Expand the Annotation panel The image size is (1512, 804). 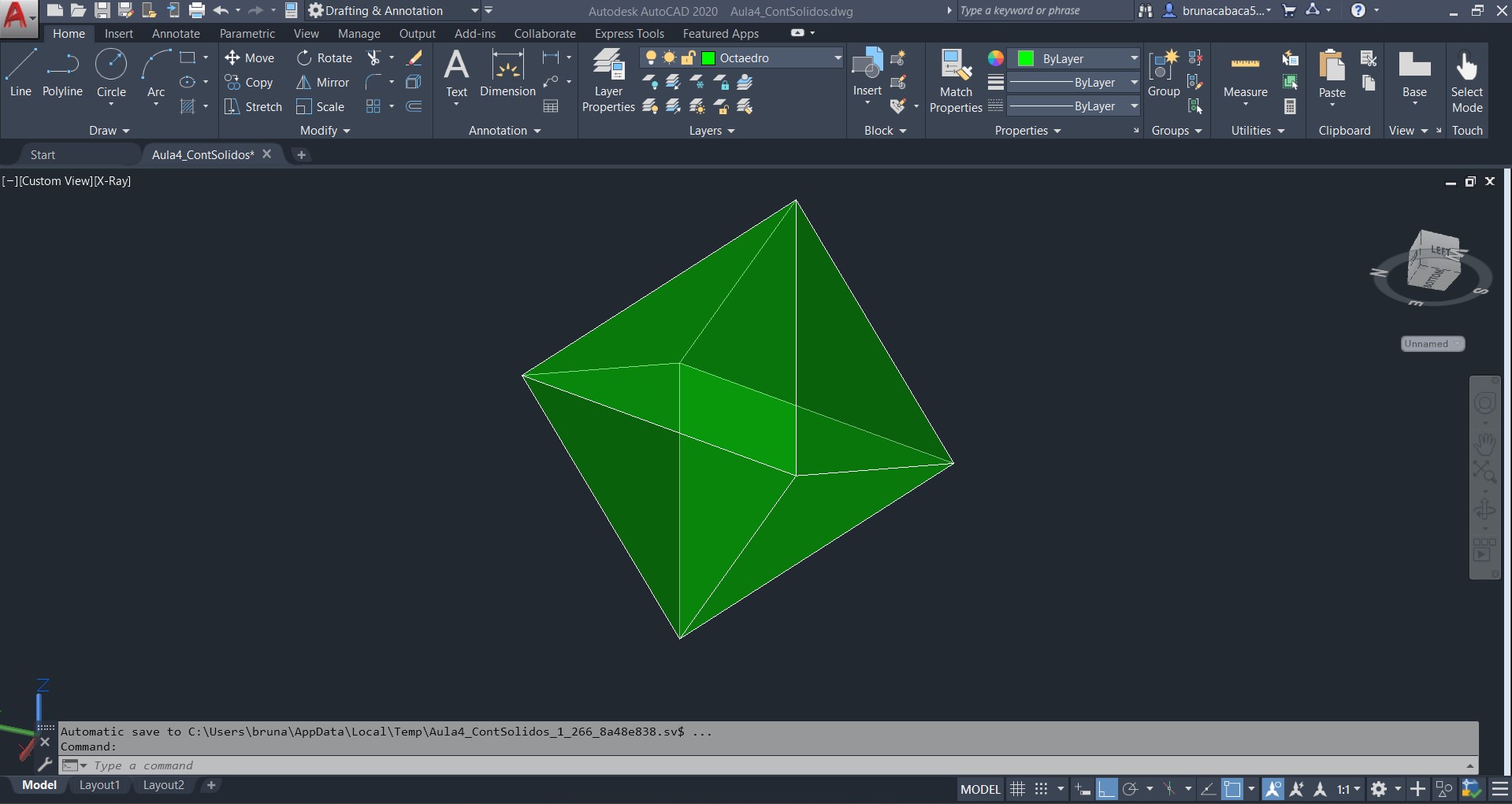[505, 130]
